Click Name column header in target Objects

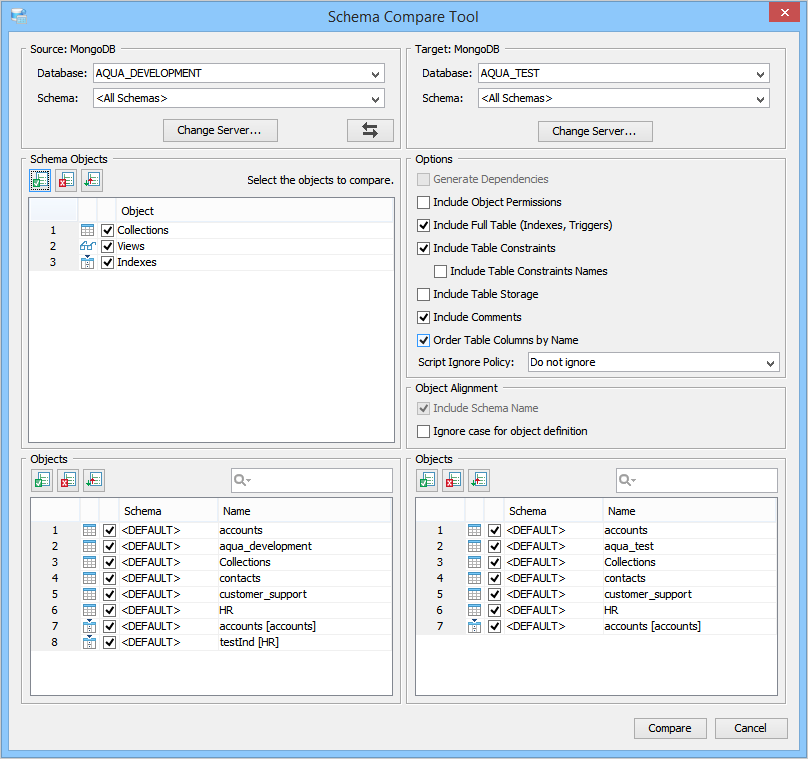coord(689,511)
